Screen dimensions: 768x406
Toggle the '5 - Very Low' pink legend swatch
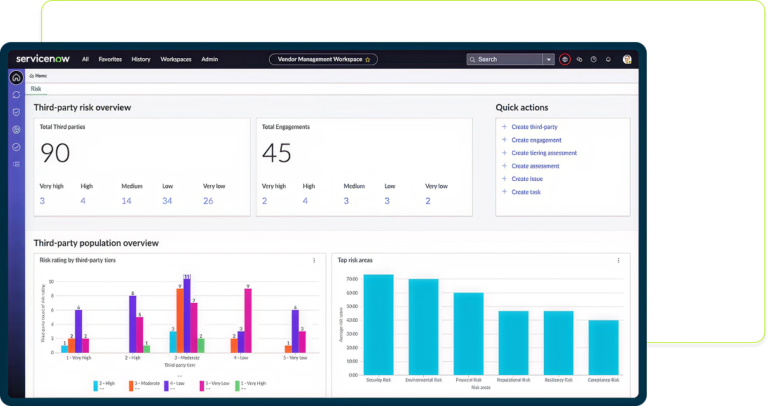pyautogui.click(x=201, y=386)
